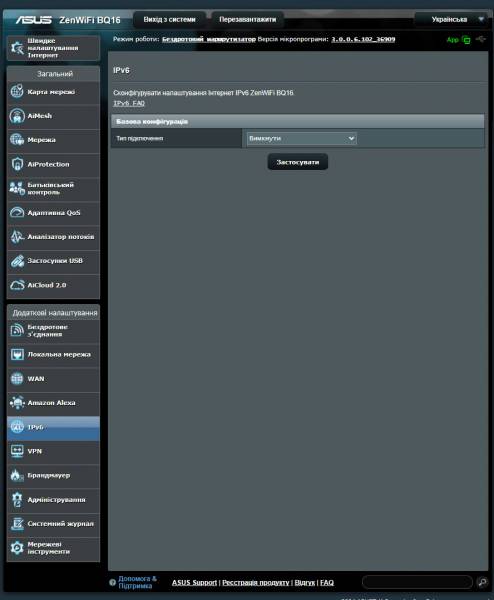
Task: Open the Українська language dropdown
Action: pyautogui.click(x=453, y=19)
